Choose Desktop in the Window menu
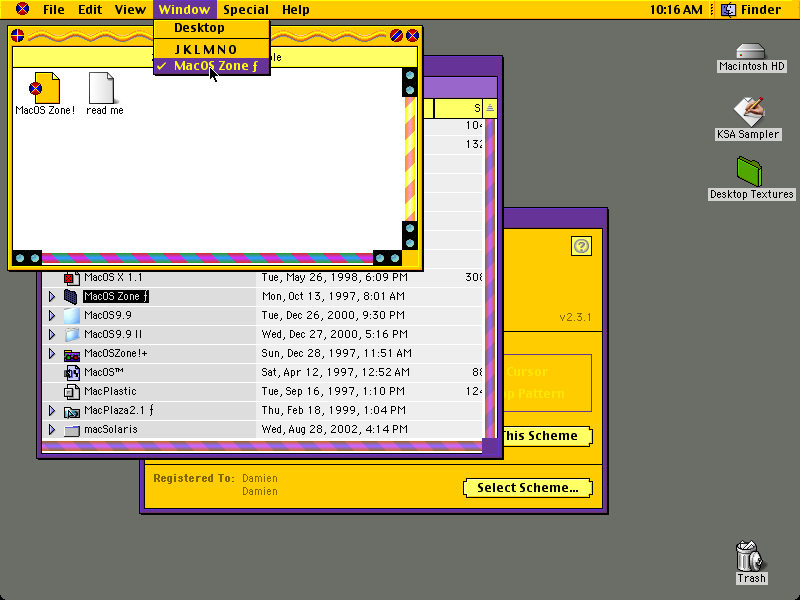800x600 pixels. [x=211, y=28]
